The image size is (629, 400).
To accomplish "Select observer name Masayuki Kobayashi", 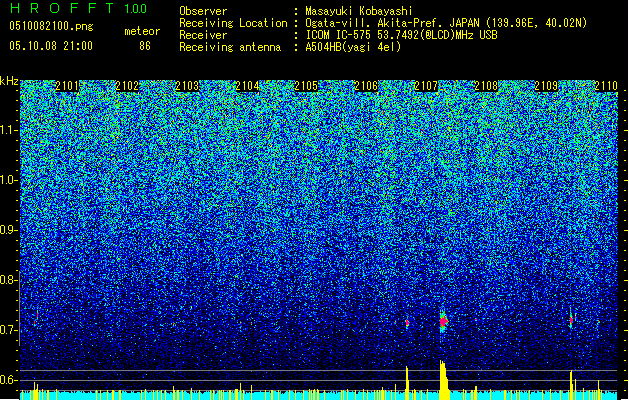I will click(358, 11).
